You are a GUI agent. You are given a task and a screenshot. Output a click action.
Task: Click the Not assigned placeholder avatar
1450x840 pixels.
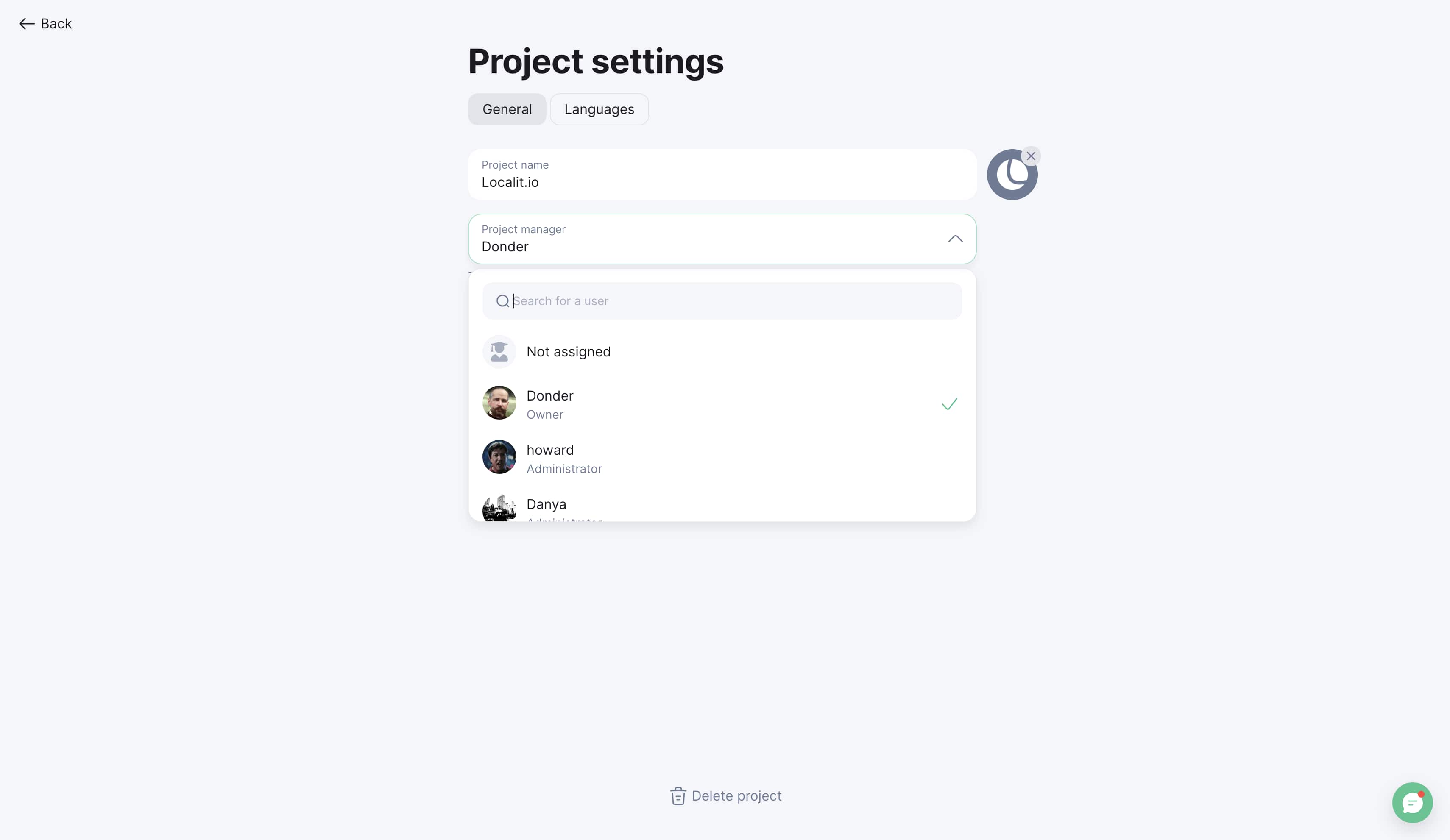pos(499,351)
